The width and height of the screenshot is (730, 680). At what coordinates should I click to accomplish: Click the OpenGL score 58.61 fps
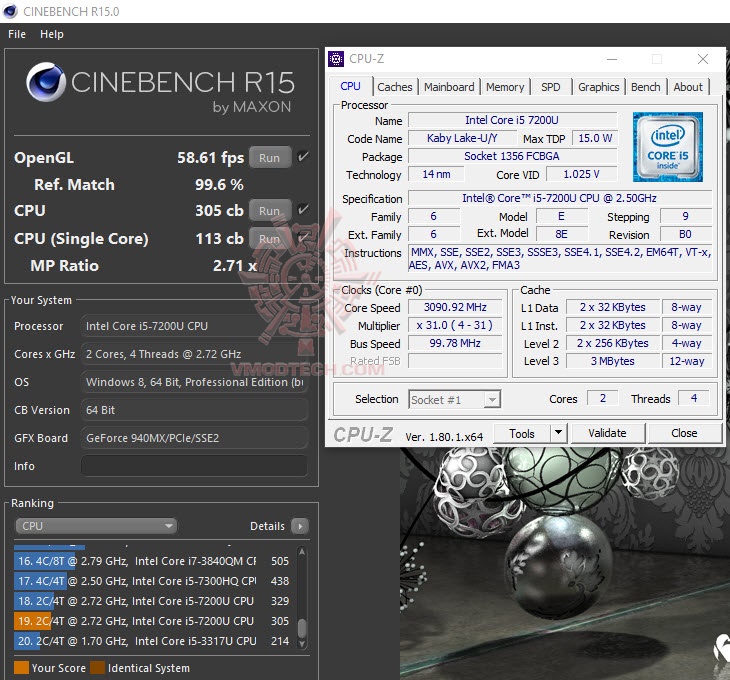click(210, 158)
